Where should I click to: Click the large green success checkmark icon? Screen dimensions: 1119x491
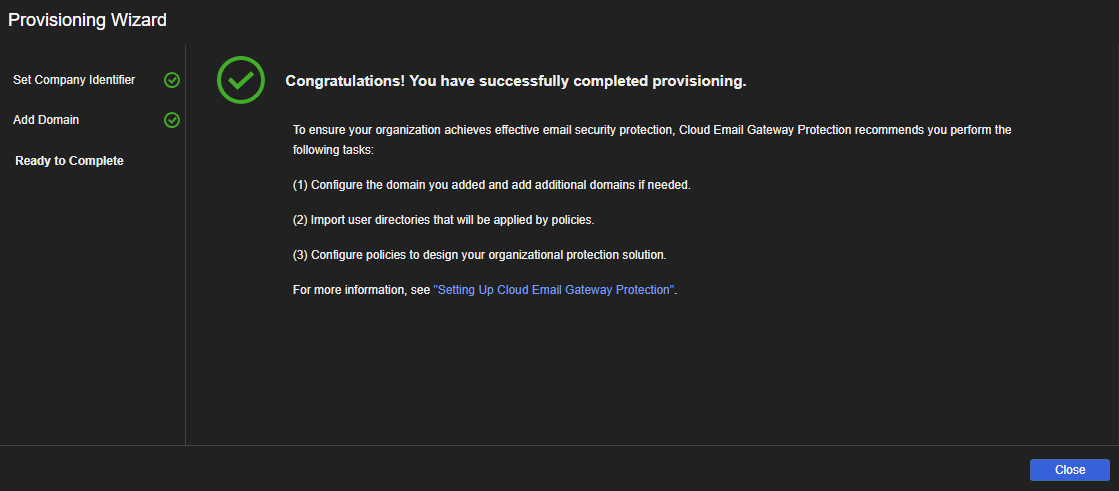tap(241, 80)
